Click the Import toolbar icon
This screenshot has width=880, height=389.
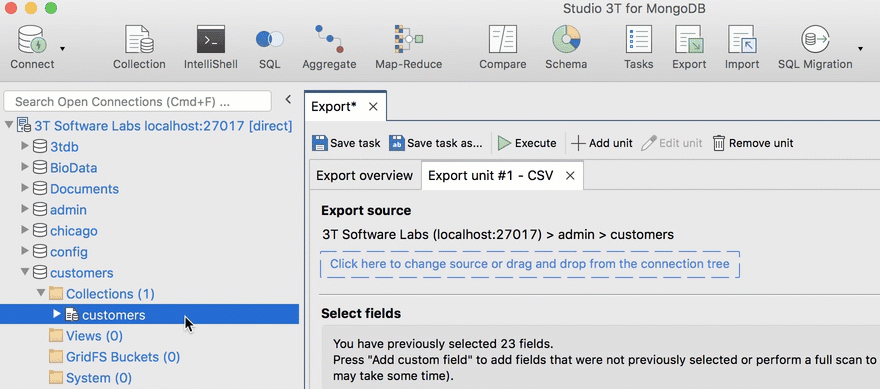tap(742, 48)
